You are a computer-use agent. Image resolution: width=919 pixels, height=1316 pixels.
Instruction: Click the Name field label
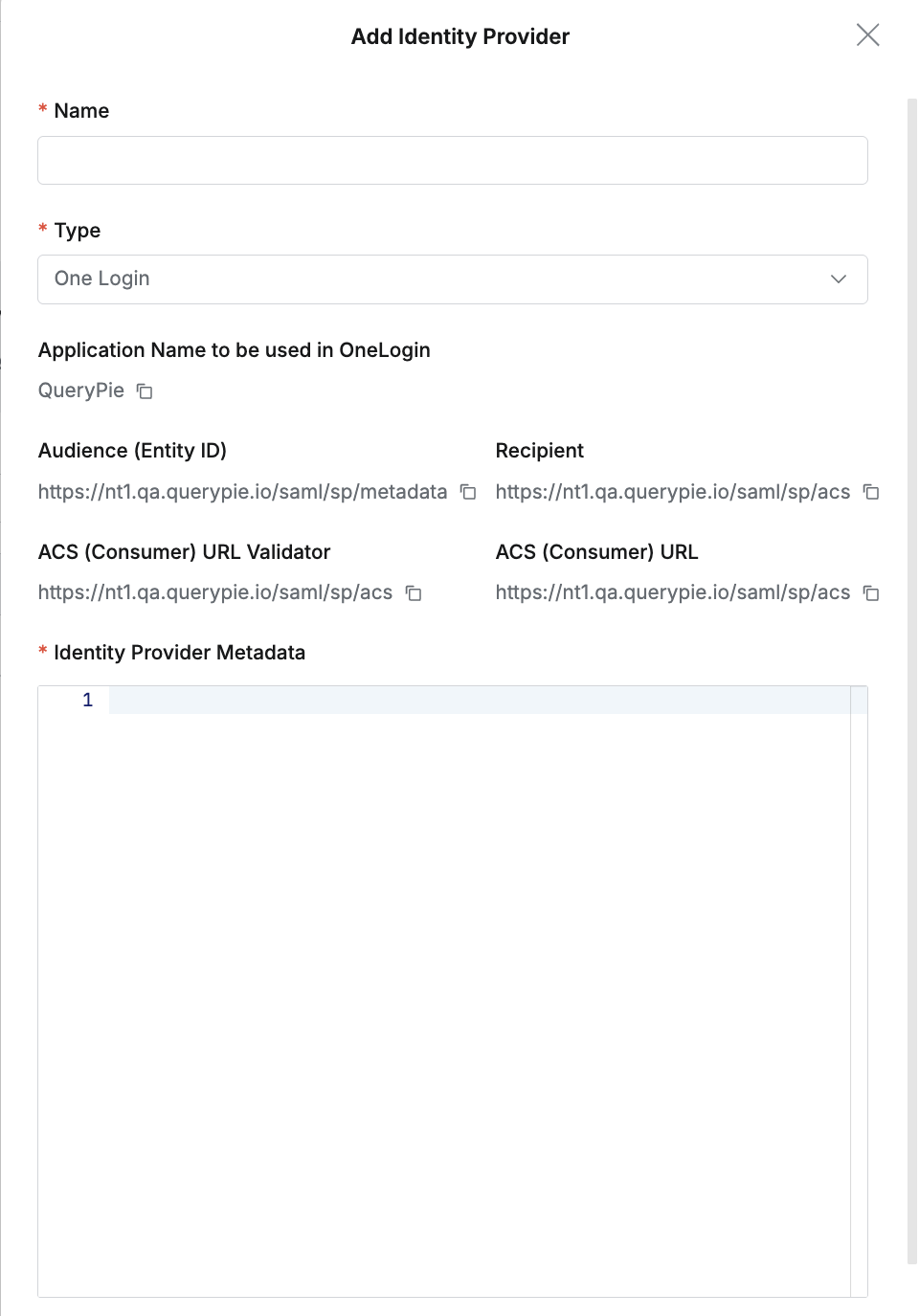pos(81,111)
